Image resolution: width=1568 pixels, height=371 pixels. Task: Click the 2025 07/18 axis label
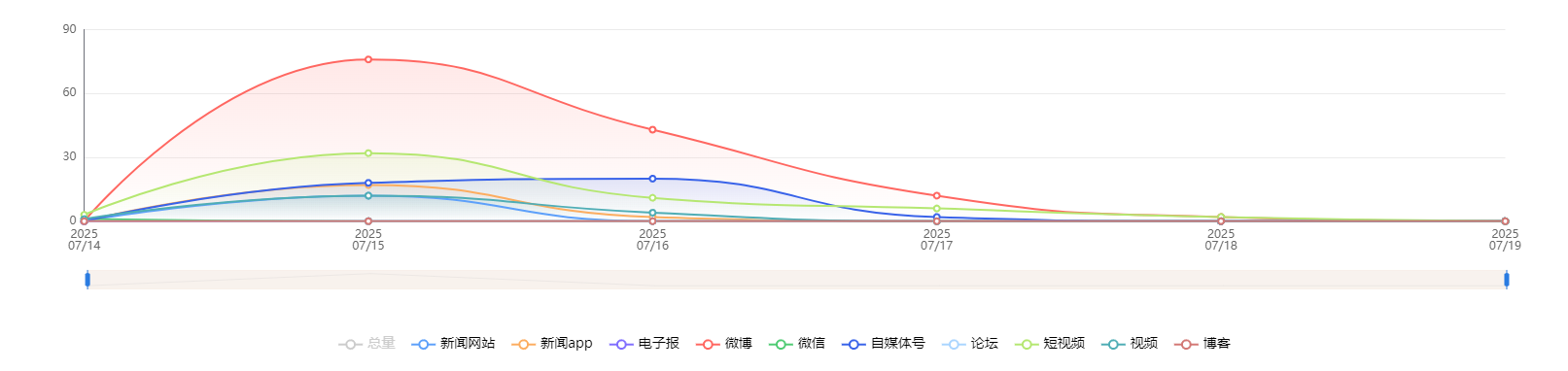pos(1221,240)
